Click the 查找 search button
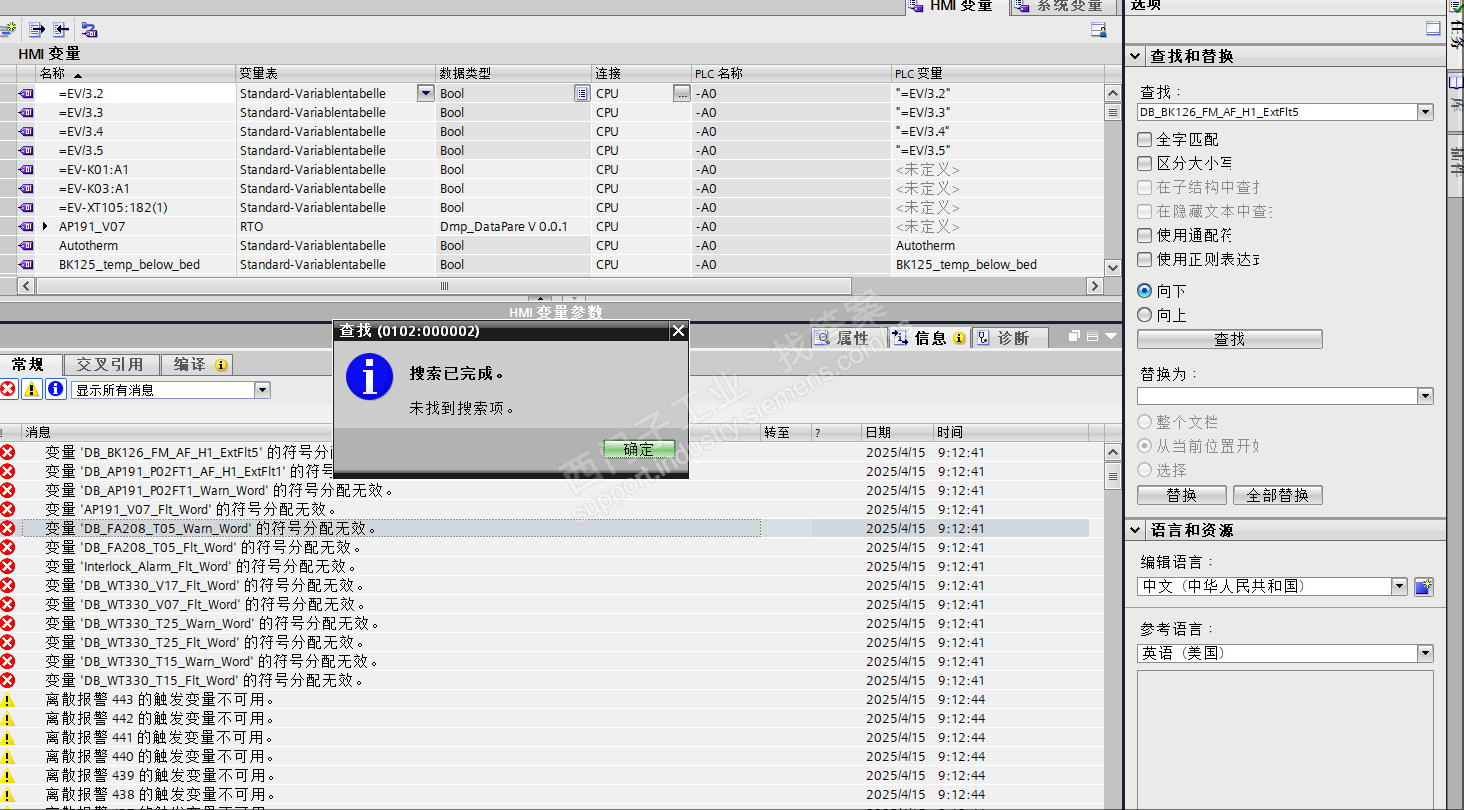Screen dimensions: 1464x810 click(1229, 339)
